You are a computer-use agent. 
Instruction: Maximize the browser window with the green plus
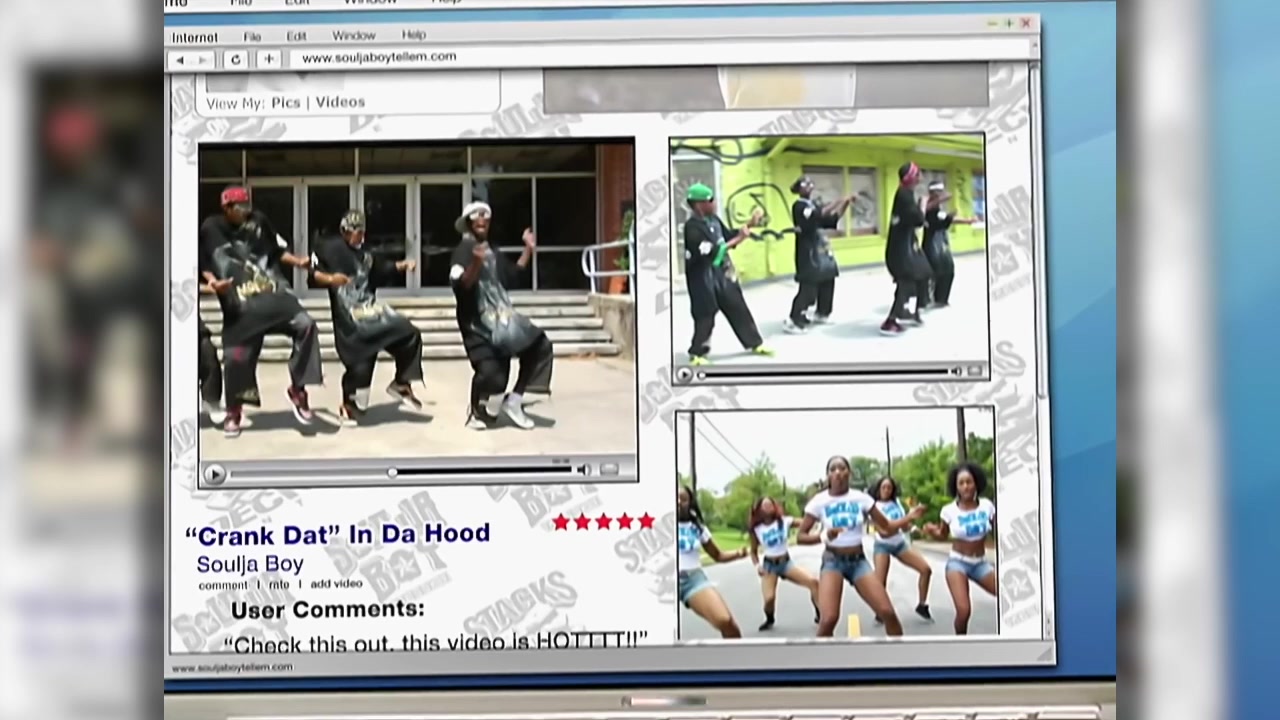click(x=1009, y=23)
